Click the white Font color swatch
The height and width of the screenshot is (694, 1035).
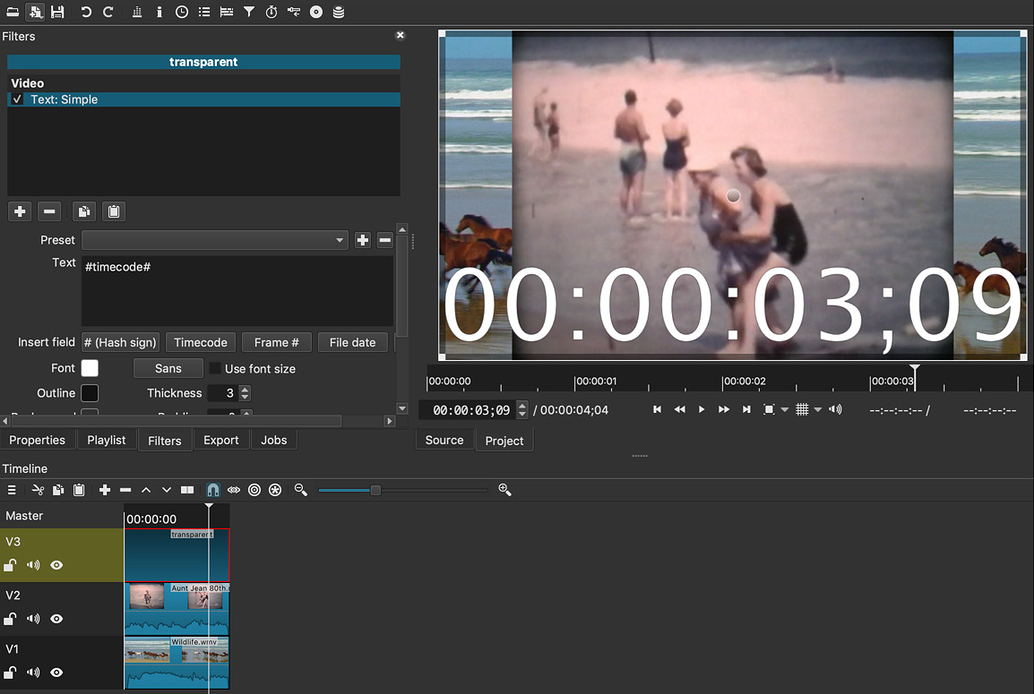(90, 369)
